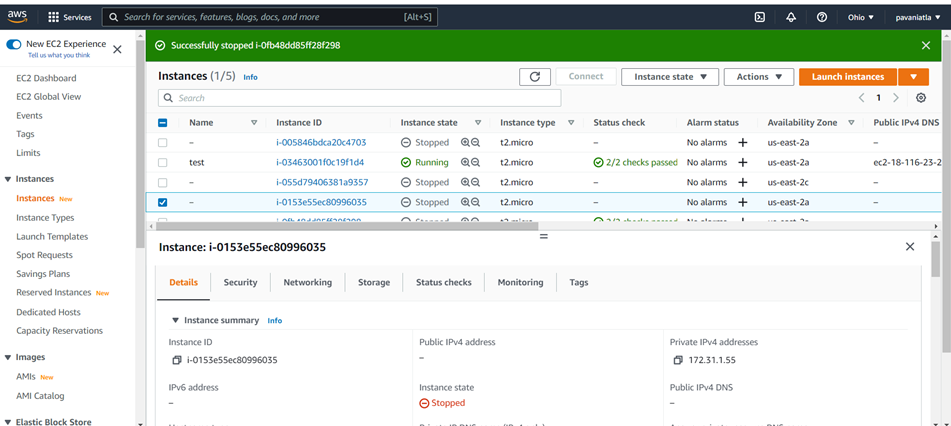951x426 pixels.
Task: Collapse the Images sidebar section
Action: point(8,357)
